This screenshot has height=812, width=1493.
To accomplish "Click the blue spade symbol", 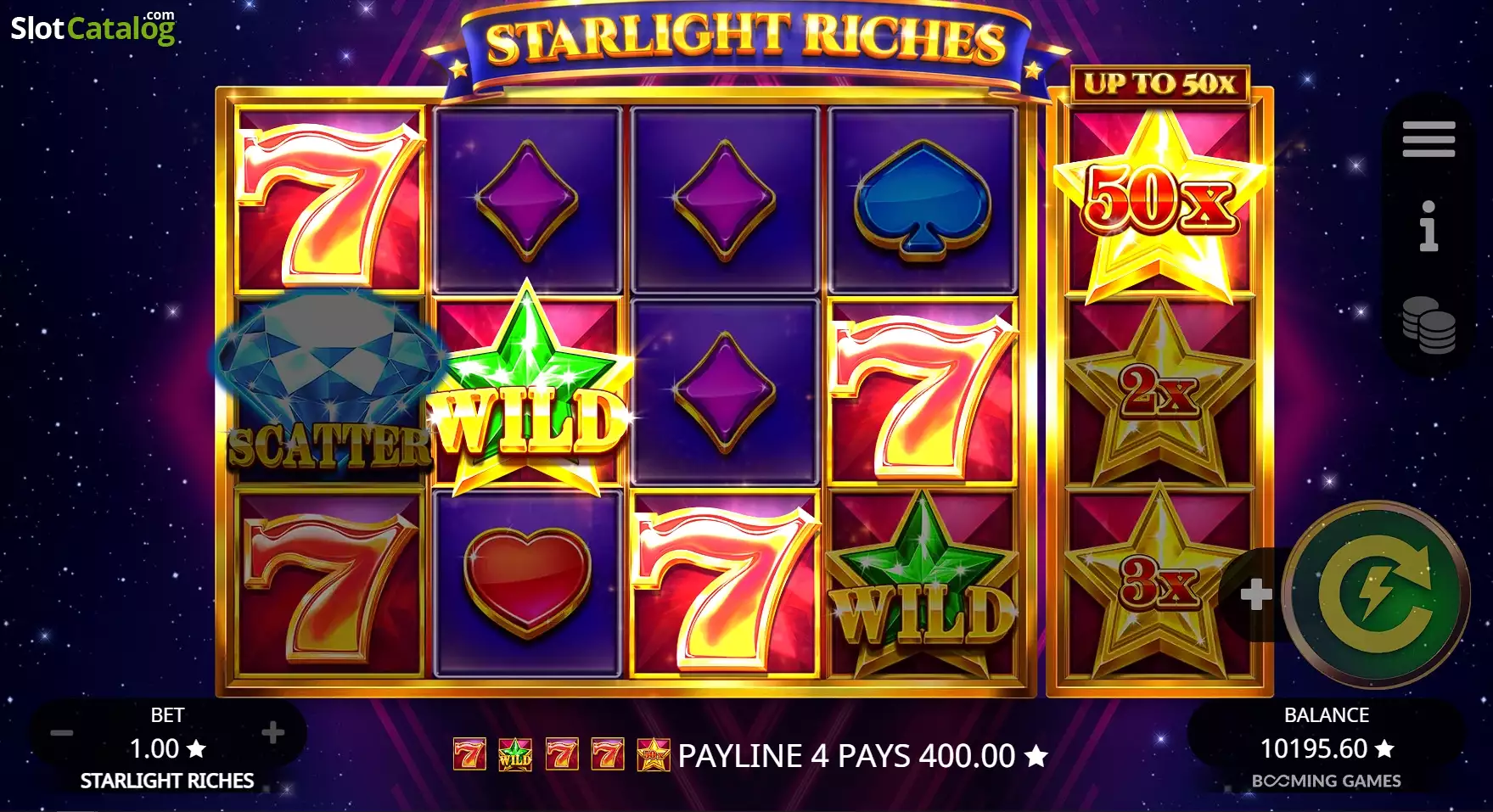I will [923, 199].
